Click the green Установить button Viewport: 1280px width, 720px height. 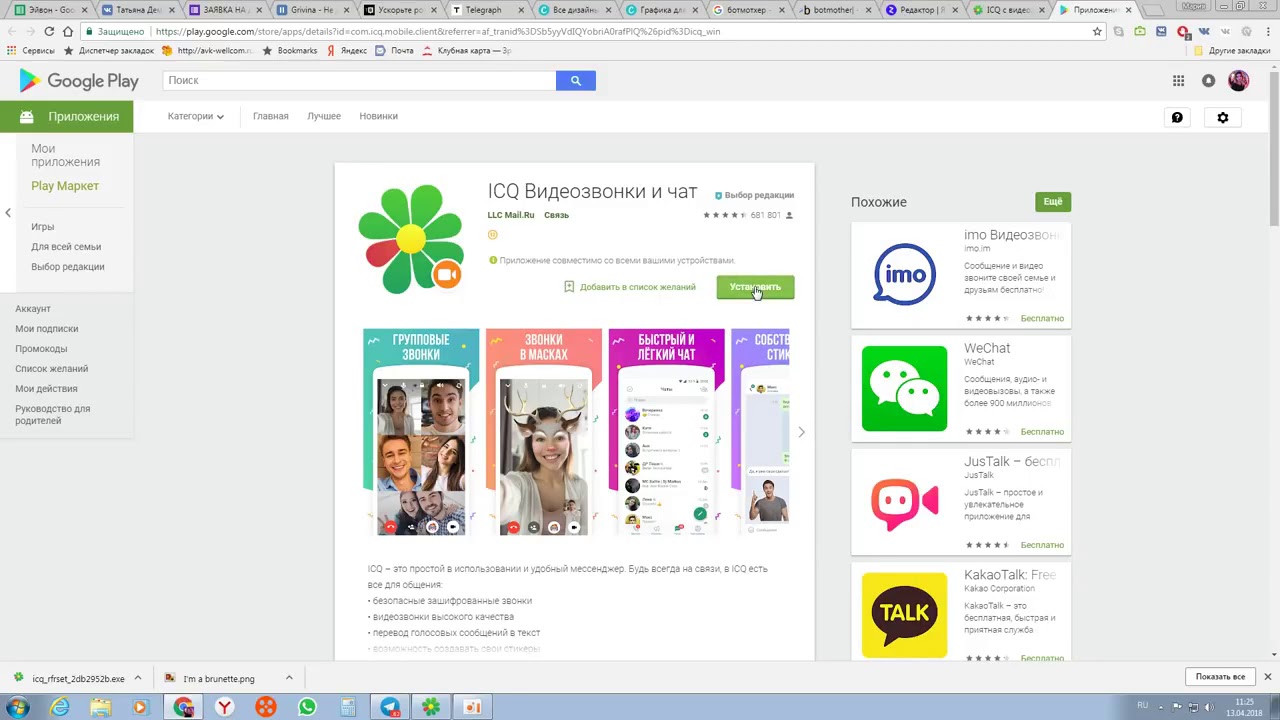point(755,287)
